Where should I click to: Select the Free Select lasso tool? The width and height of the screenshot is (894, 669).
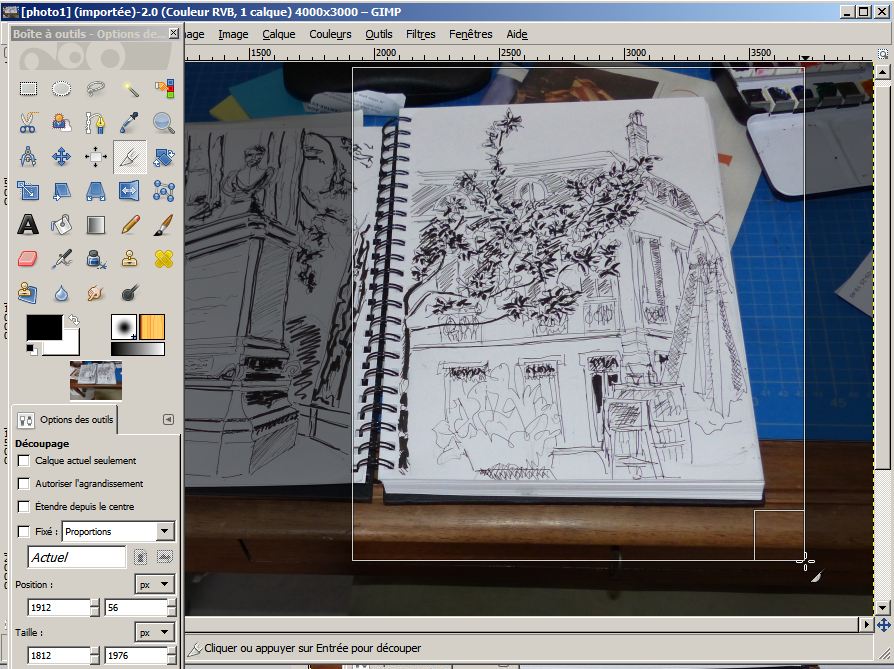coord(96,88)
